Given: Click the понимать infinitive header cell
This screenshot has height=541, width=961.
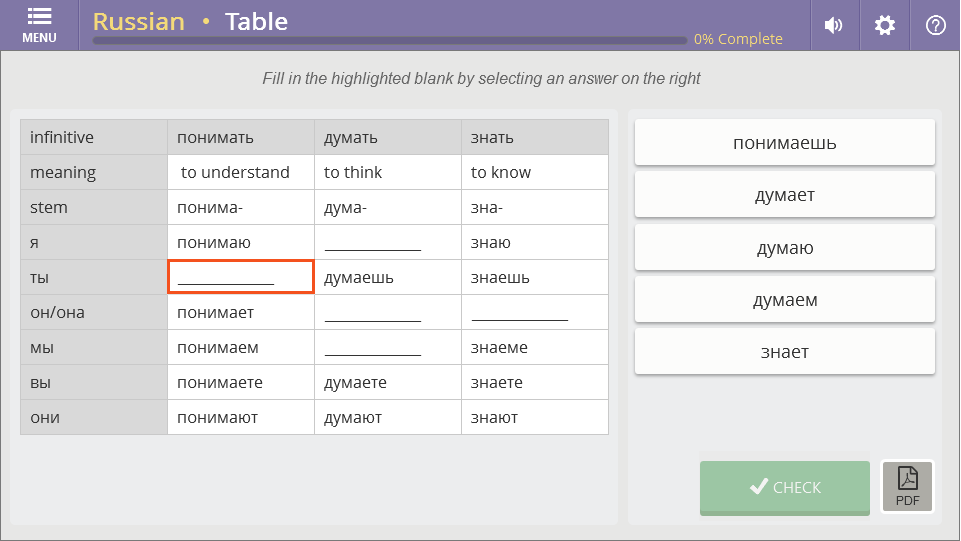Looking at the screenshot, I should 241,137.
